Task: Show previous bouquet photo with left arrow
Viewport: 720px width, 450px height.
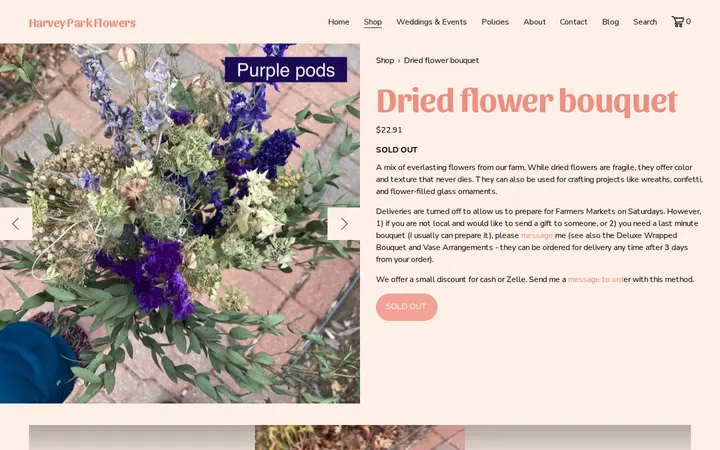Action: (16, 224)
